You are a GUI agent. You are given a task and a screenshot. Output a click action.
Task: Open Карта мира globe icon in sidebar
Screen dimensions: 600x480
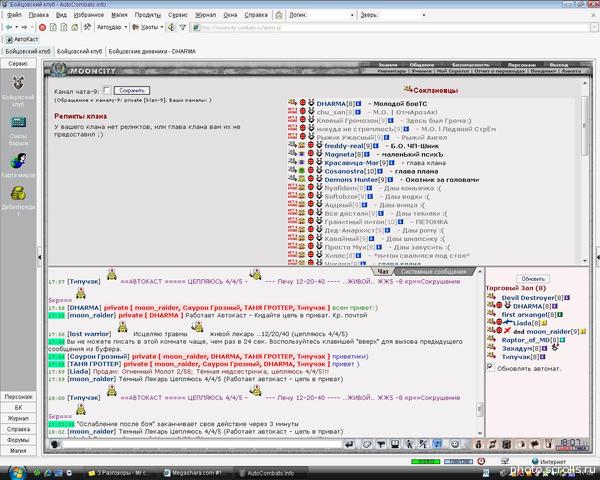pos(18,161)
